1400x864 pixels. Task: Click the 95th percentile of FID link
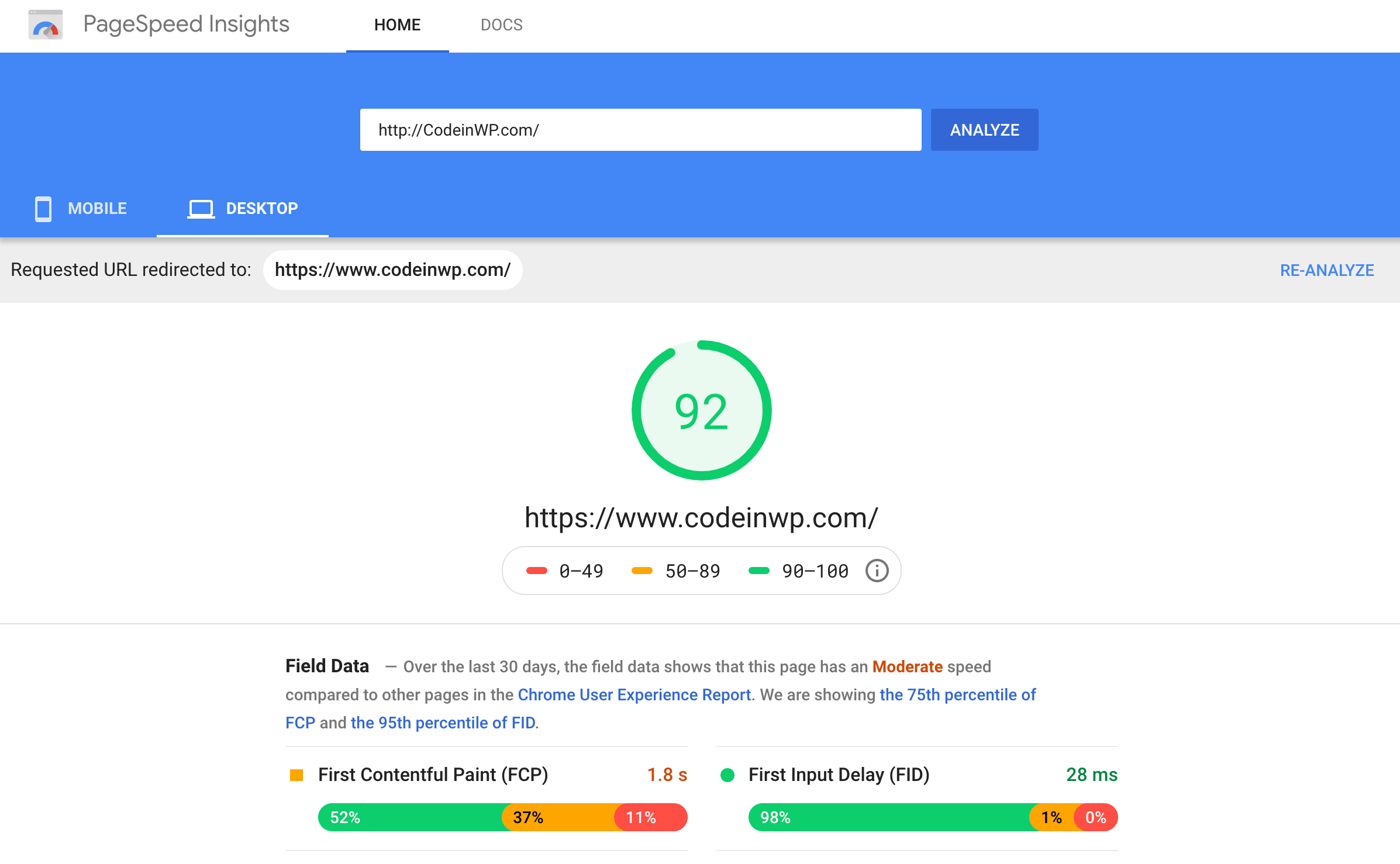pos(443,723)
